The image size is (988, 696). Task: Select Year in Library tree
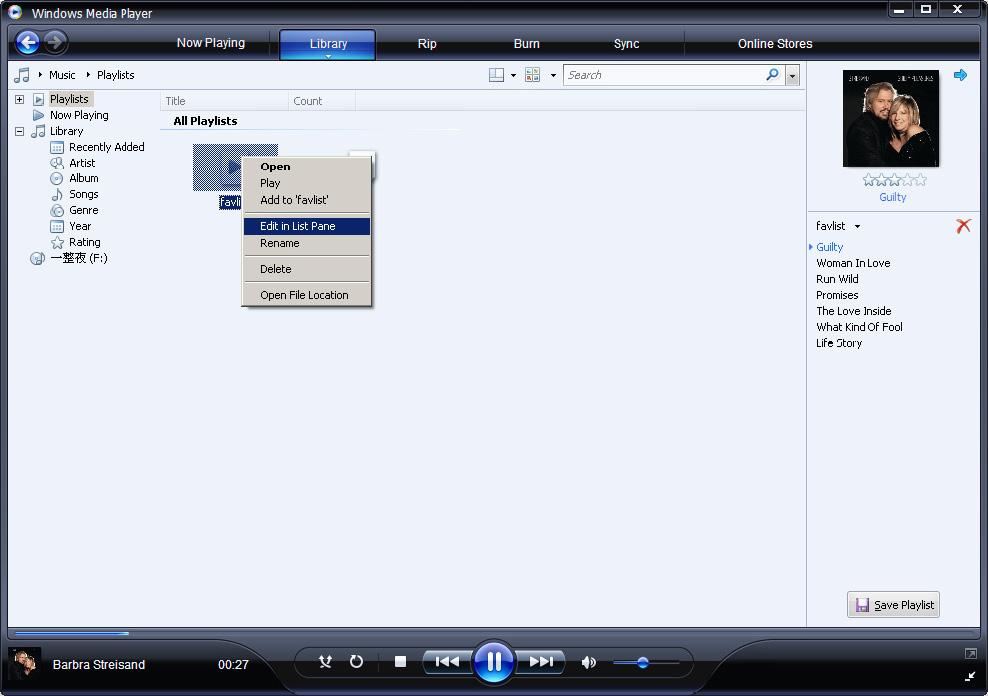tap(80, 226)
